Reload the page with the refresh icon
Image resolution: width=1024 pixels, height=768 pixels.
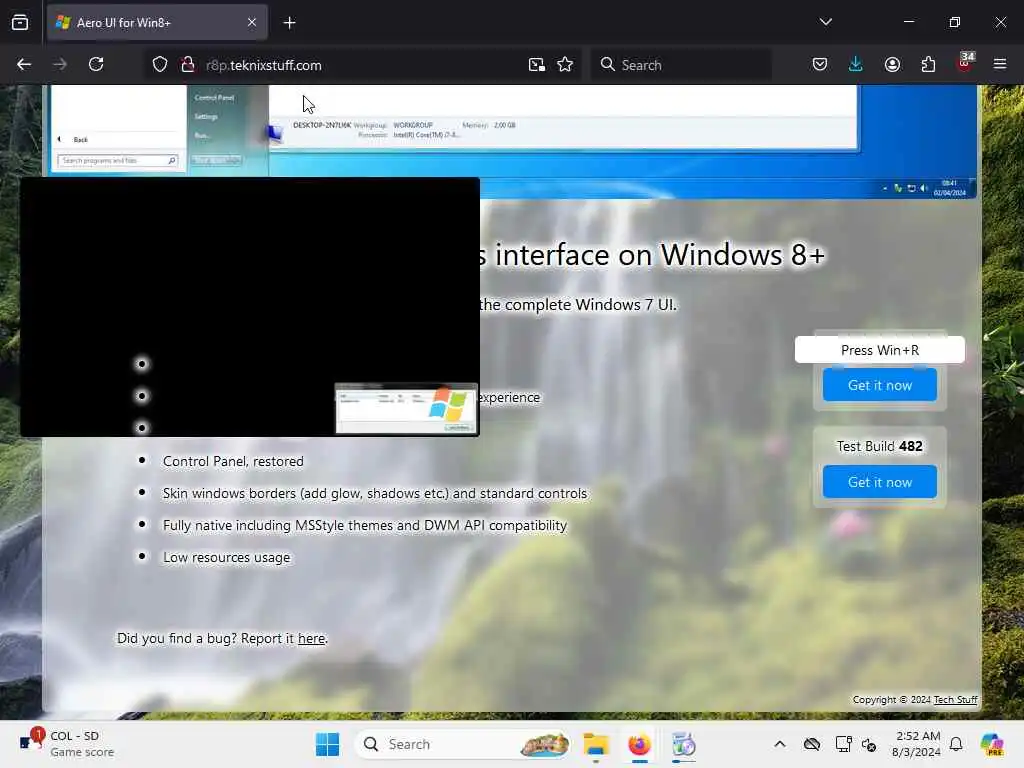96,64
